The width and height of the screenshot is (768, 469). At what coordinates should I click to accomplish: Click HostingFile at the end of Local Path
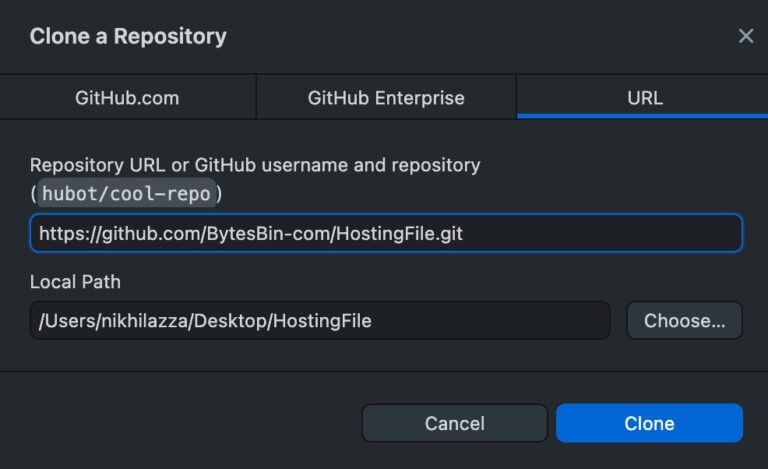point(322,321)
